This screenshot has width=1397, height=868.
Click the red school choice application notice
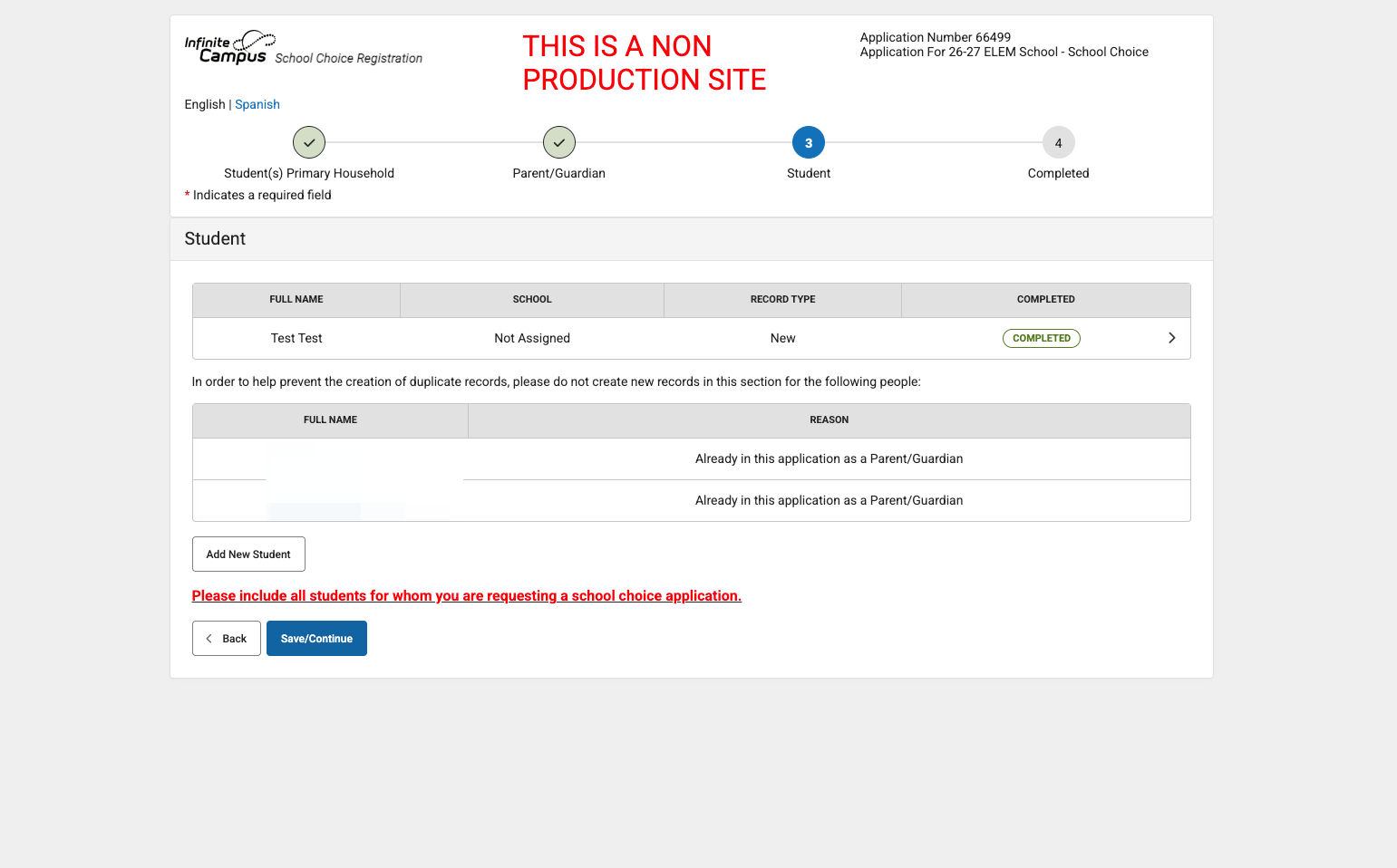click(467, 596)
